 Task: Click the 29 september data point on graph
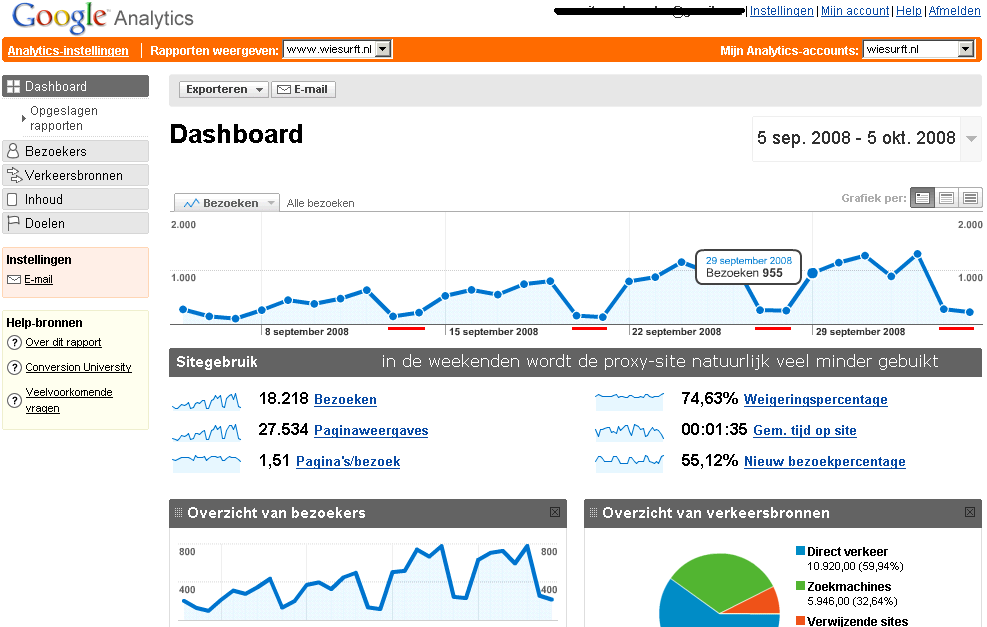click(813, 273)
